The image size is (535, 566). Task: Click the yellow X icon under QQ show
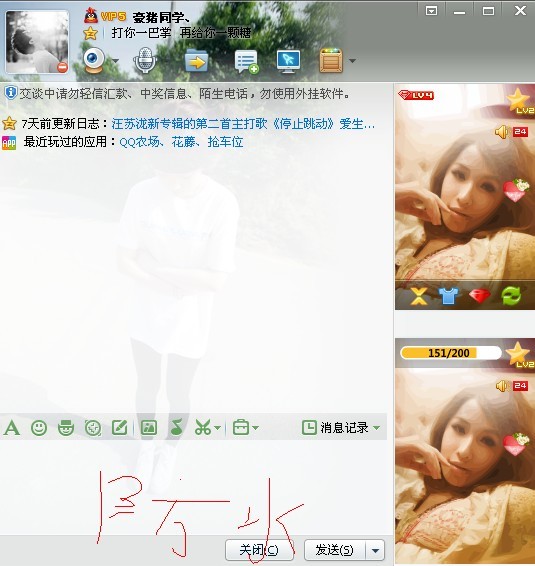click(419, 296)
